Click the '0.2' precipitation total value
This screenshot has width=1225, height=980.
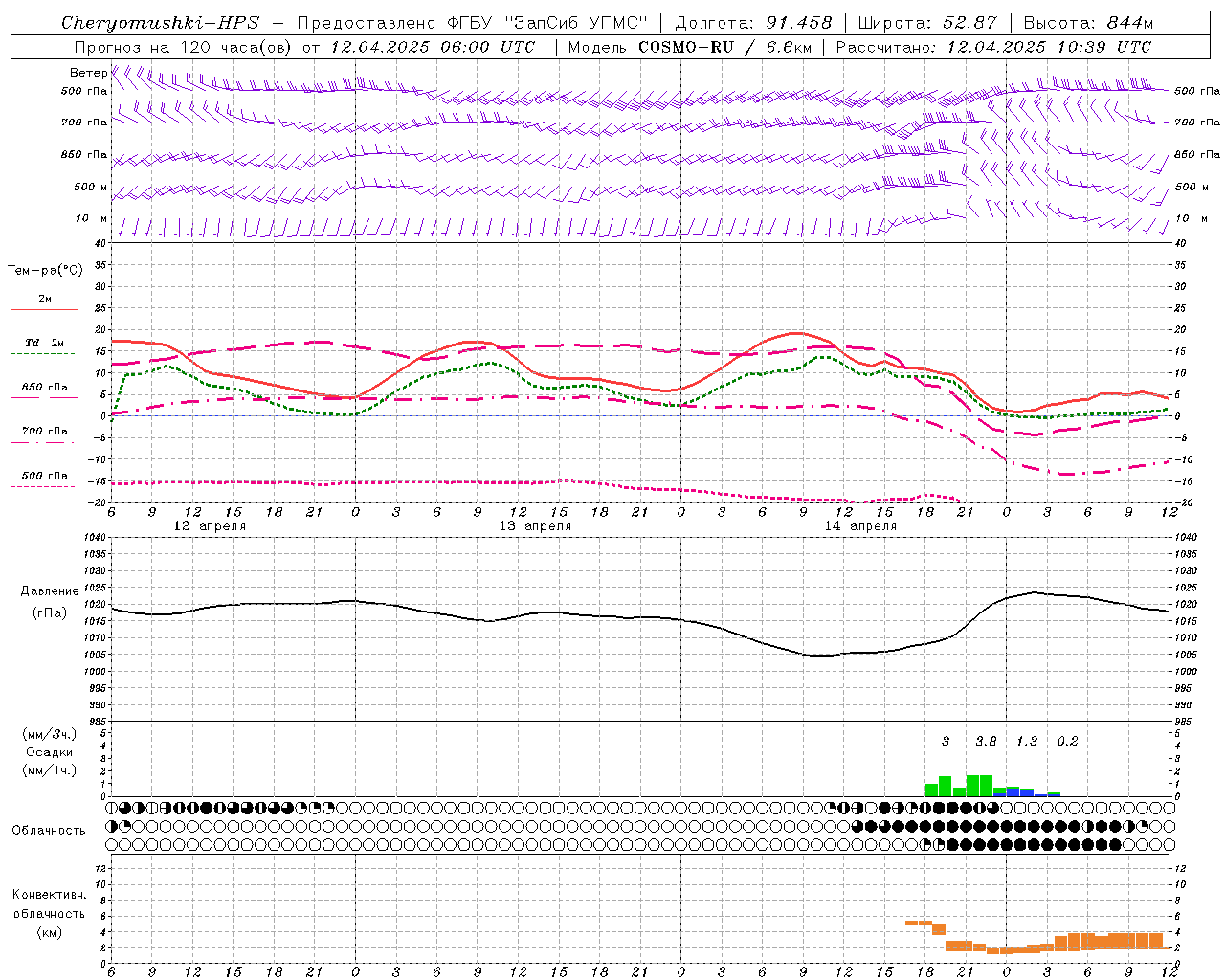1067,742
